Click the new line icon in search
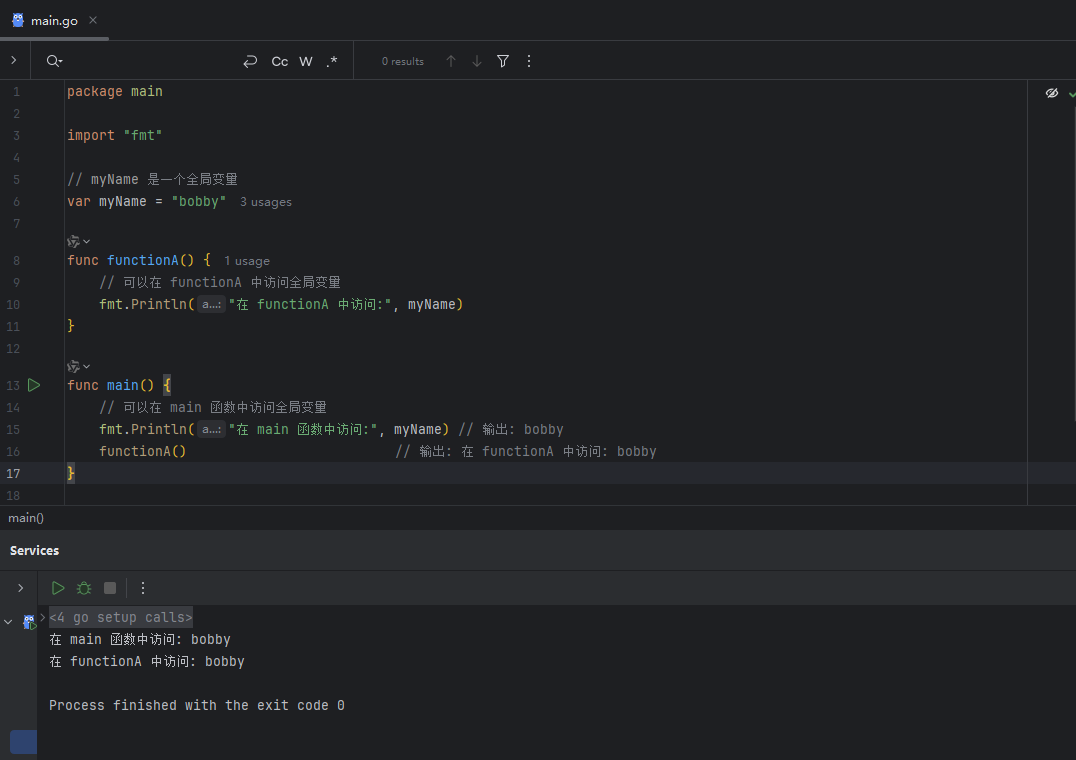1076x760 pixels. click(x=250, y=61)
